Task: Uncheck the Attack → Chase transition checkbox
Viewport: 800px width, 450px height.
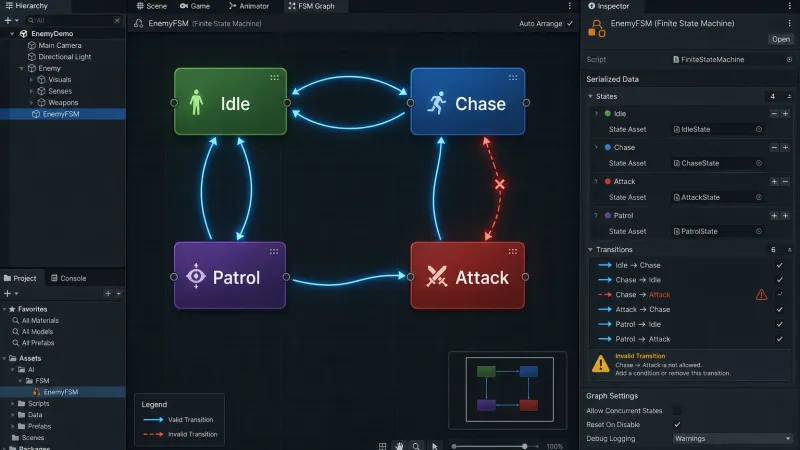Action: coord(779,310)
